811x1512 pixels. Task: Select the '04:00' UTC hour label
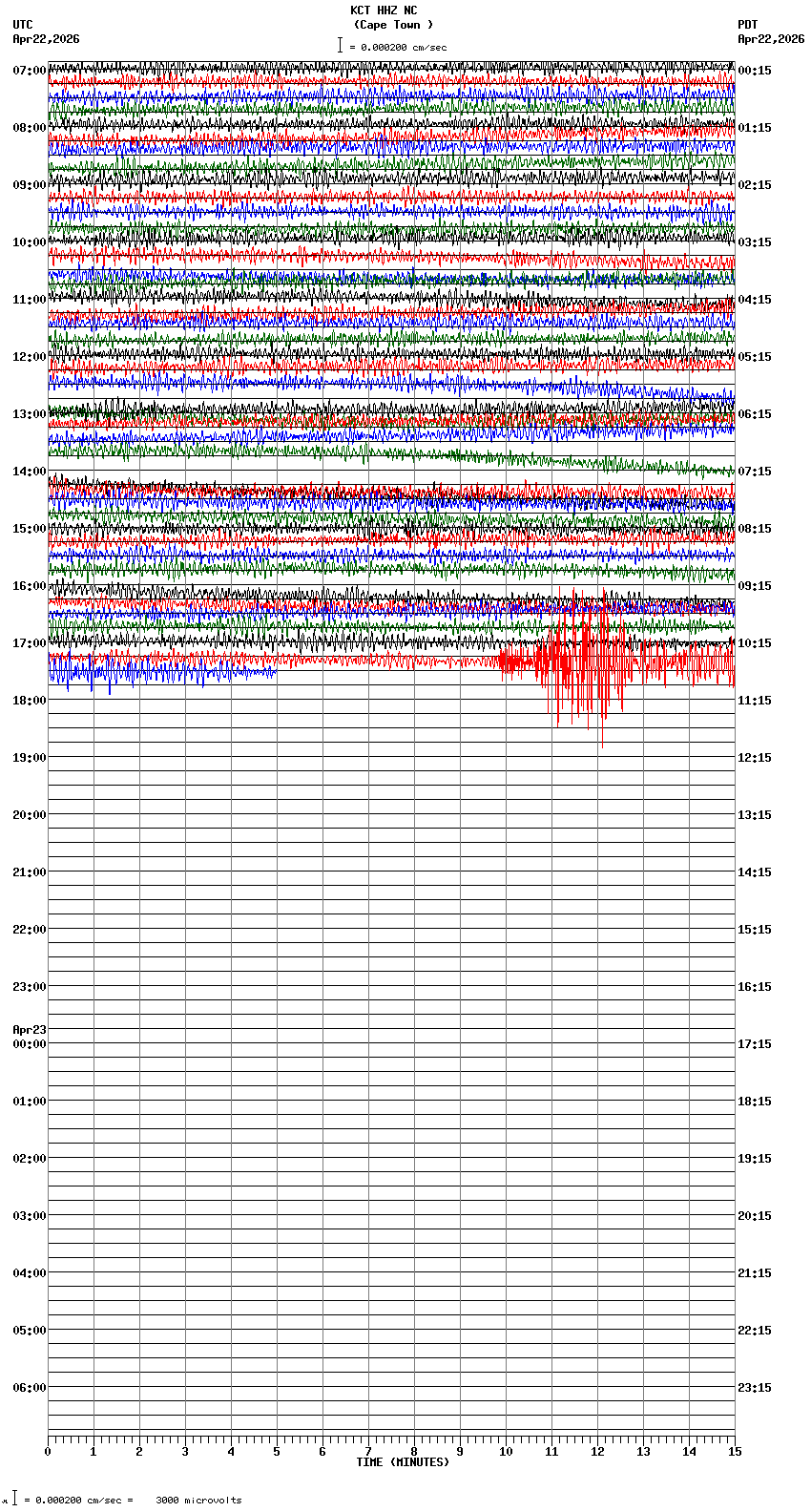(x=30, y=1273)
